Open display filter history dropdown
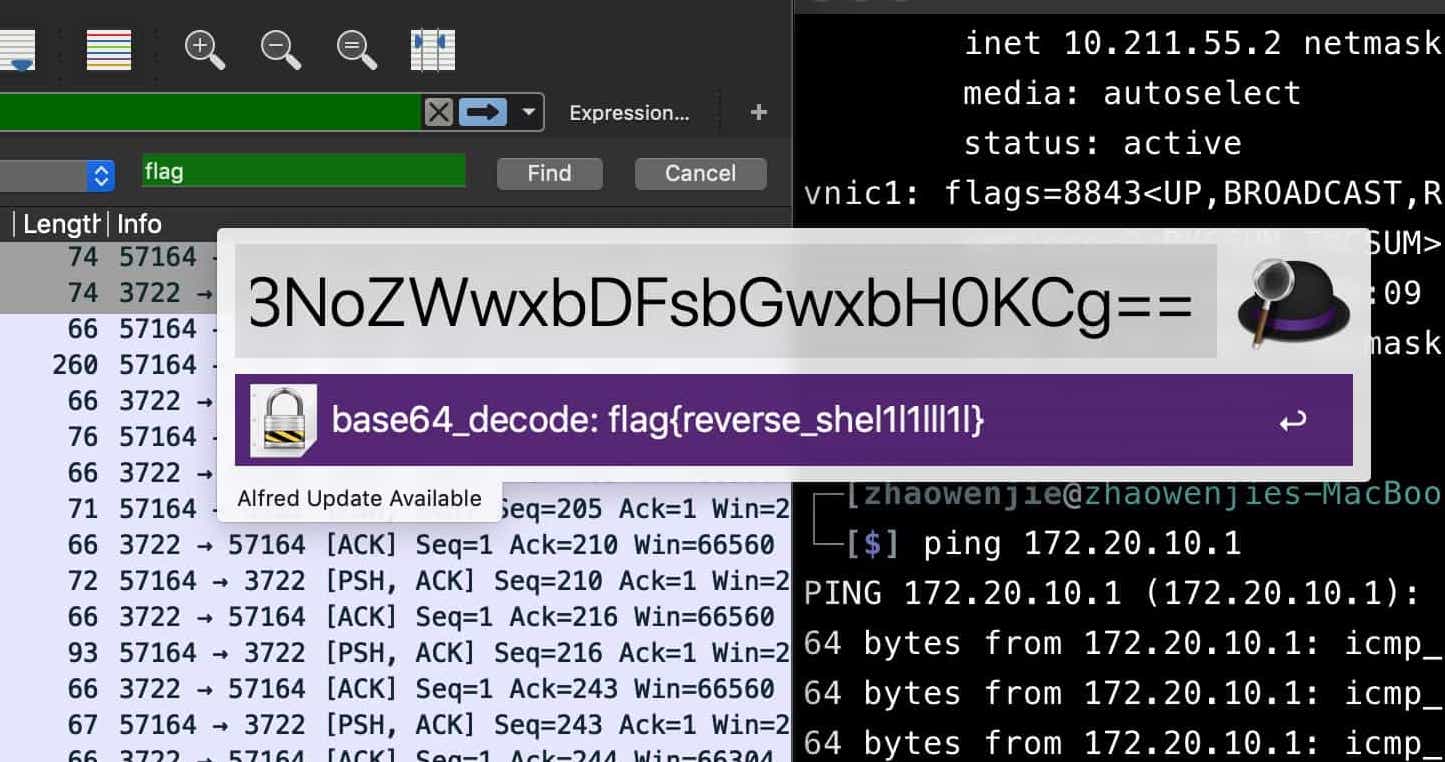This screenshot has height=762, width=1445. click(529, 112)
